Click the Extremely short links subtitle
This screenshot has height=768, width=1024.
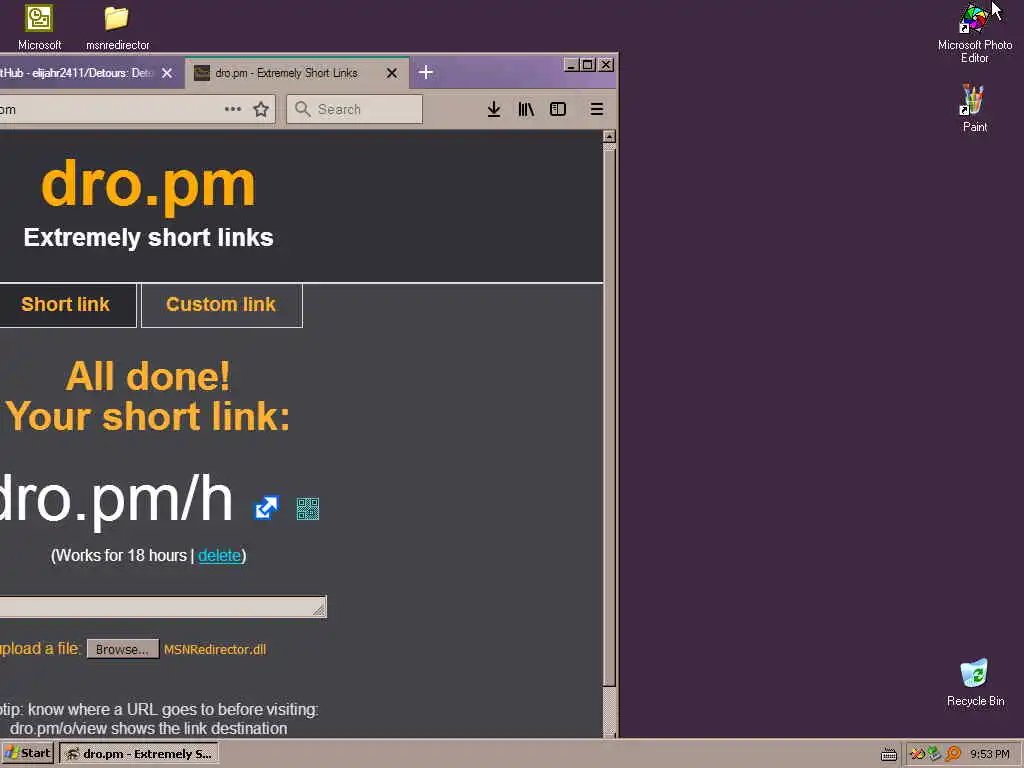click(148, 238)
